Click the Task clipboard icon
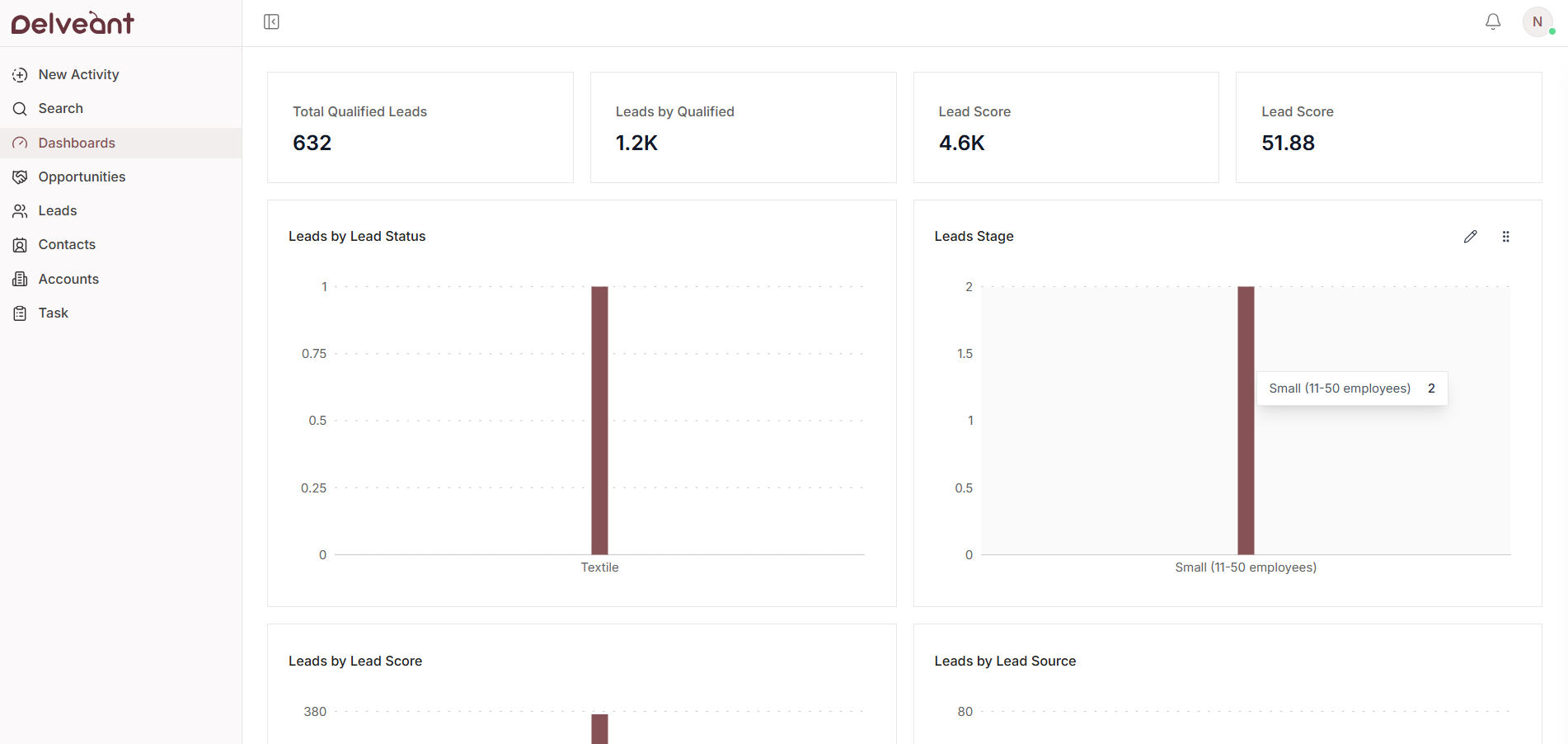This screenshot has width=1568, height=744. pos(20,313)
